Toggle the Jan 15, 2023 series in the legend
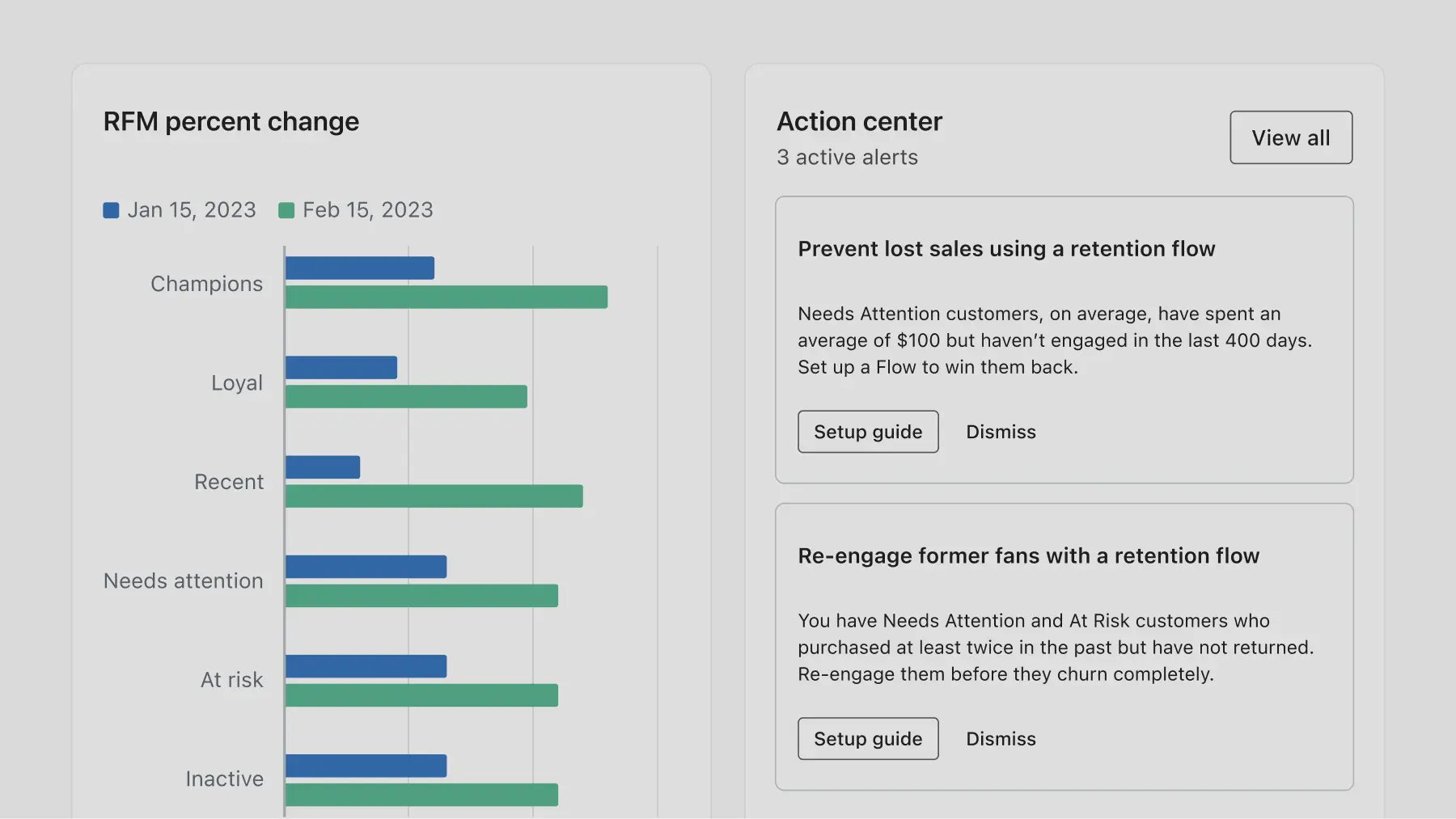 pyautogui.click(x=178, y=209)
